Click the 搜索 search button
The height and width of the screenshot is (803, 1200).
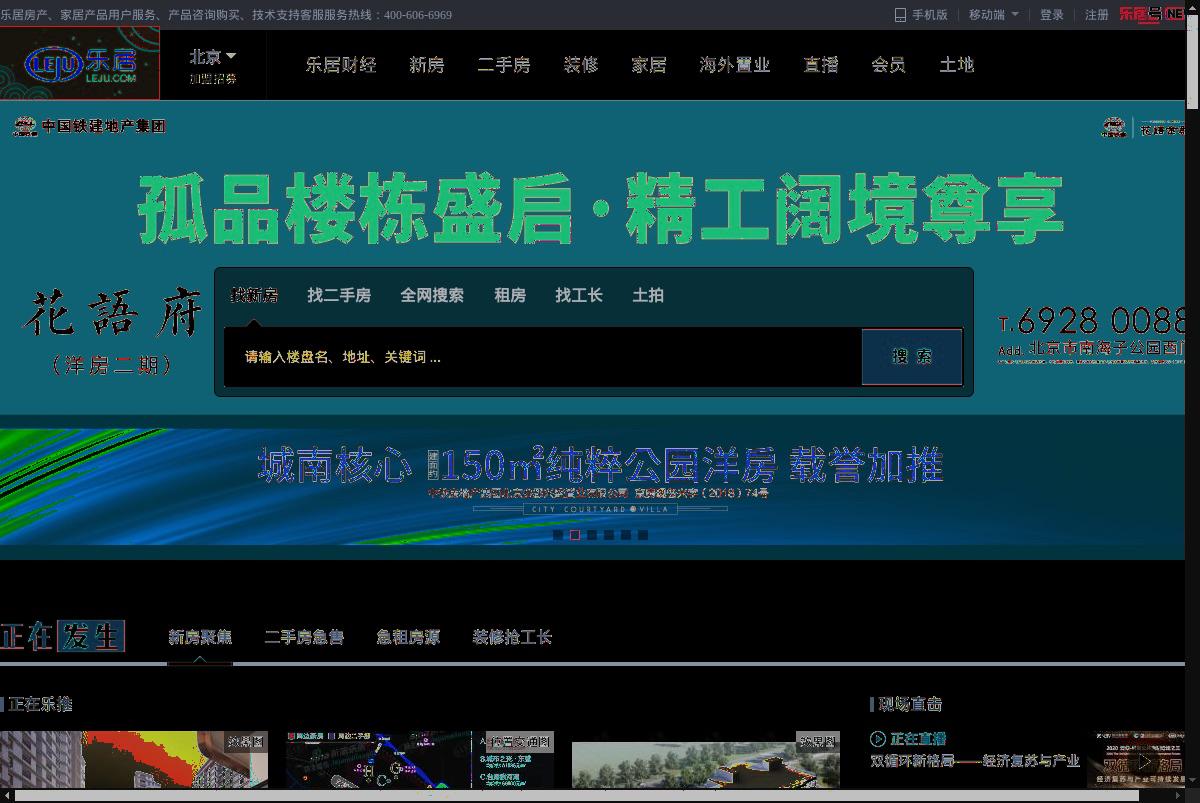tap(912, 357)
